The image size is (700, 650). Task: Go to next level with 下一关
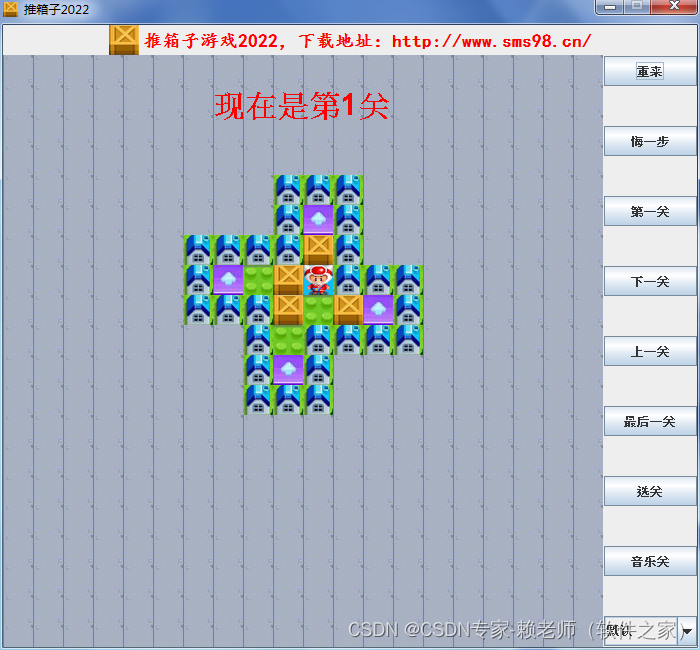(650, 281)
